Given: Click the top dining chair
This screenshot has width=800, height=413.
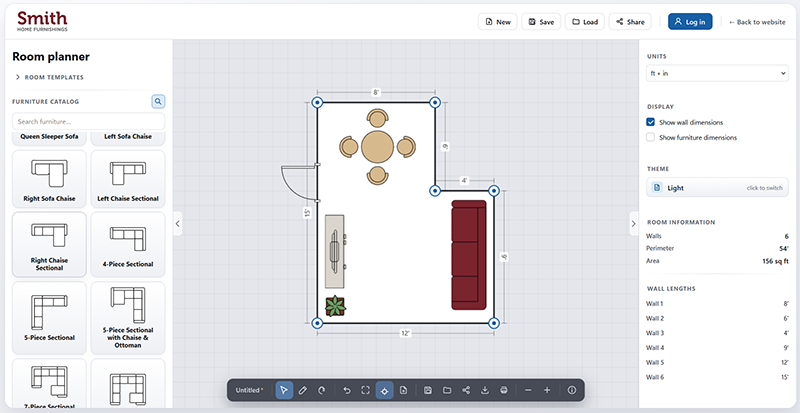Looking at the screenshot, I should tap(377, 118).
